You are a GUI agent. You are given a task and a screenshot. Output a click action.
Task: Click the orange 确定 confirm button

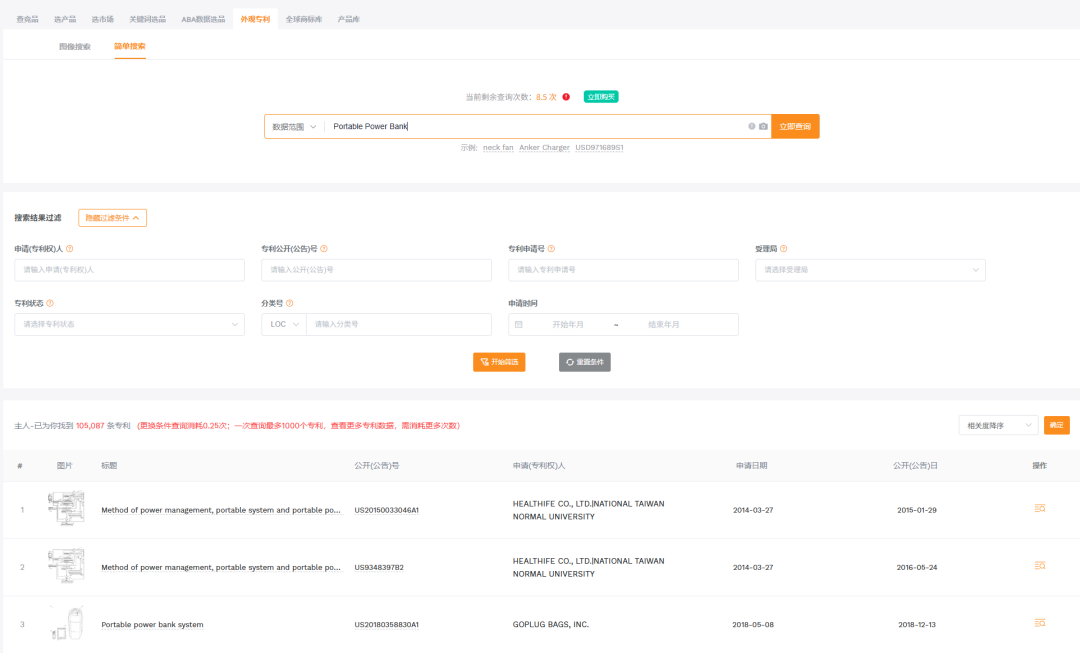click(1057, 426)
